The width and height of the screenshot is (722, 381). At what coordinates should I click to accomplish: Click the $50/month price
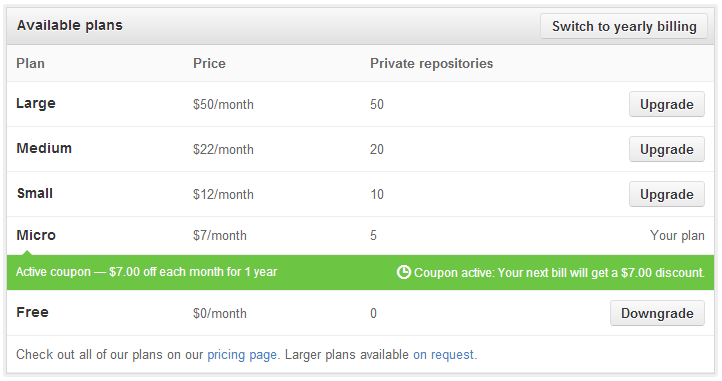[x=223, y=105]
